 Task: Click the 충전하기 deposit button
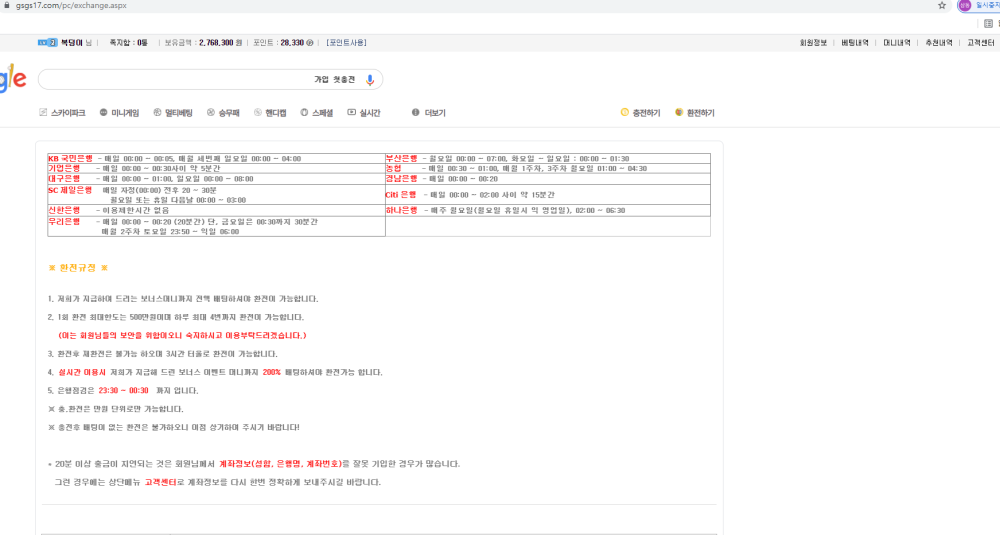coord(640,113)
